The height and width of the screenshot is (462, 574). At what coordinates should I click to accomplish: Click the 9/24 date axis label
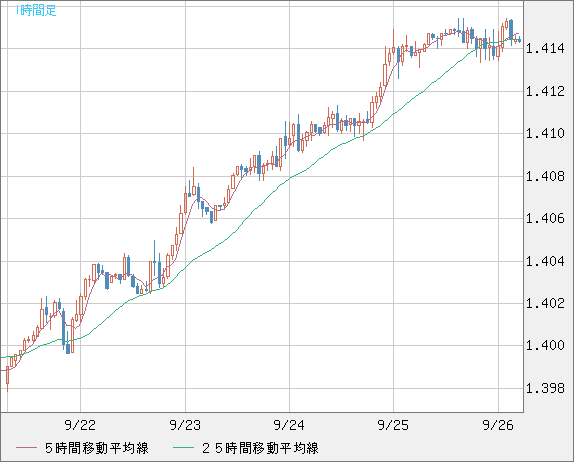(289, 425)
